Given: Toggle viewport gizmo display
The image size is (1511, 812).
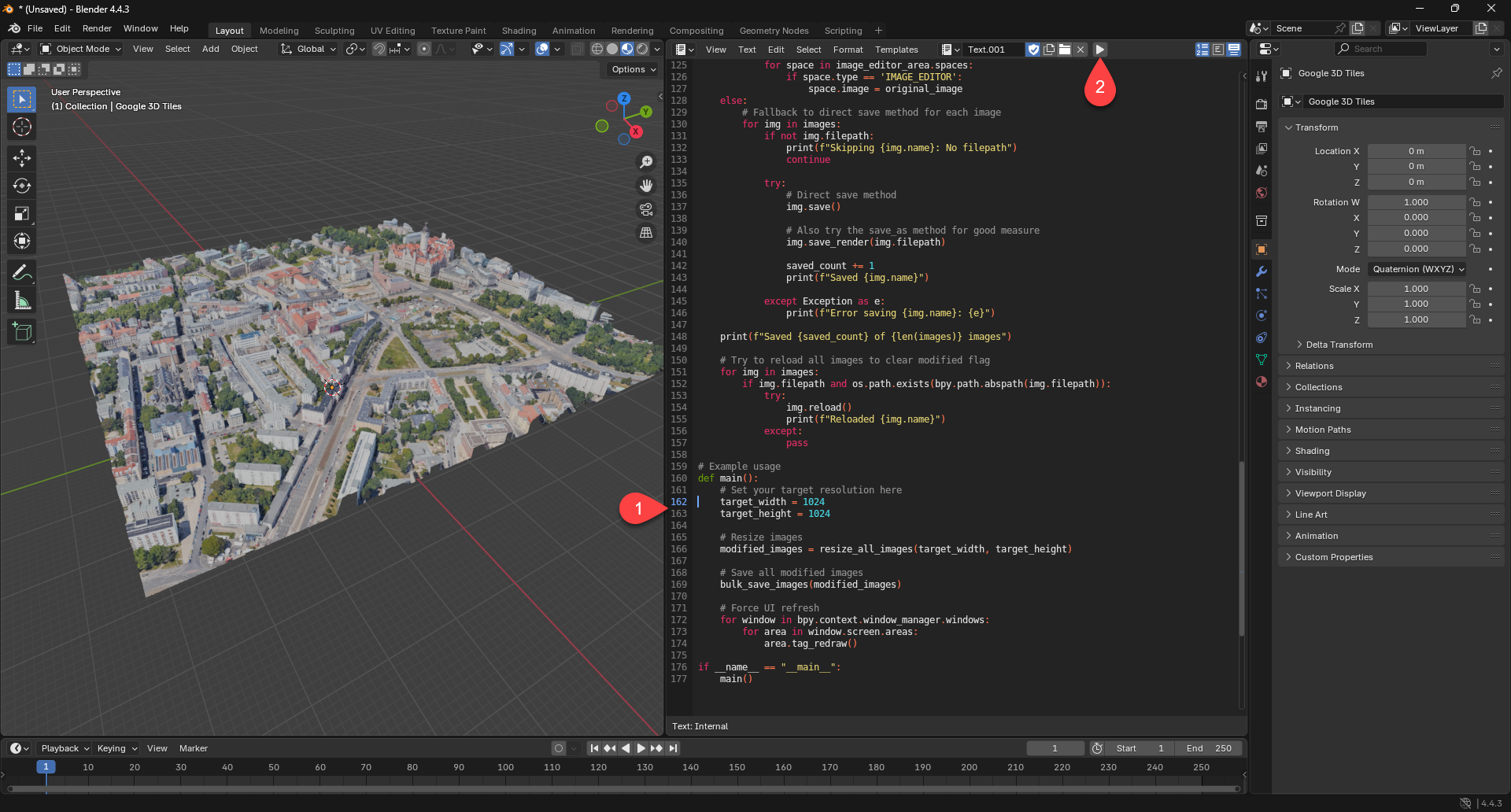Looking at the screenshot, I should pos(507,49).
